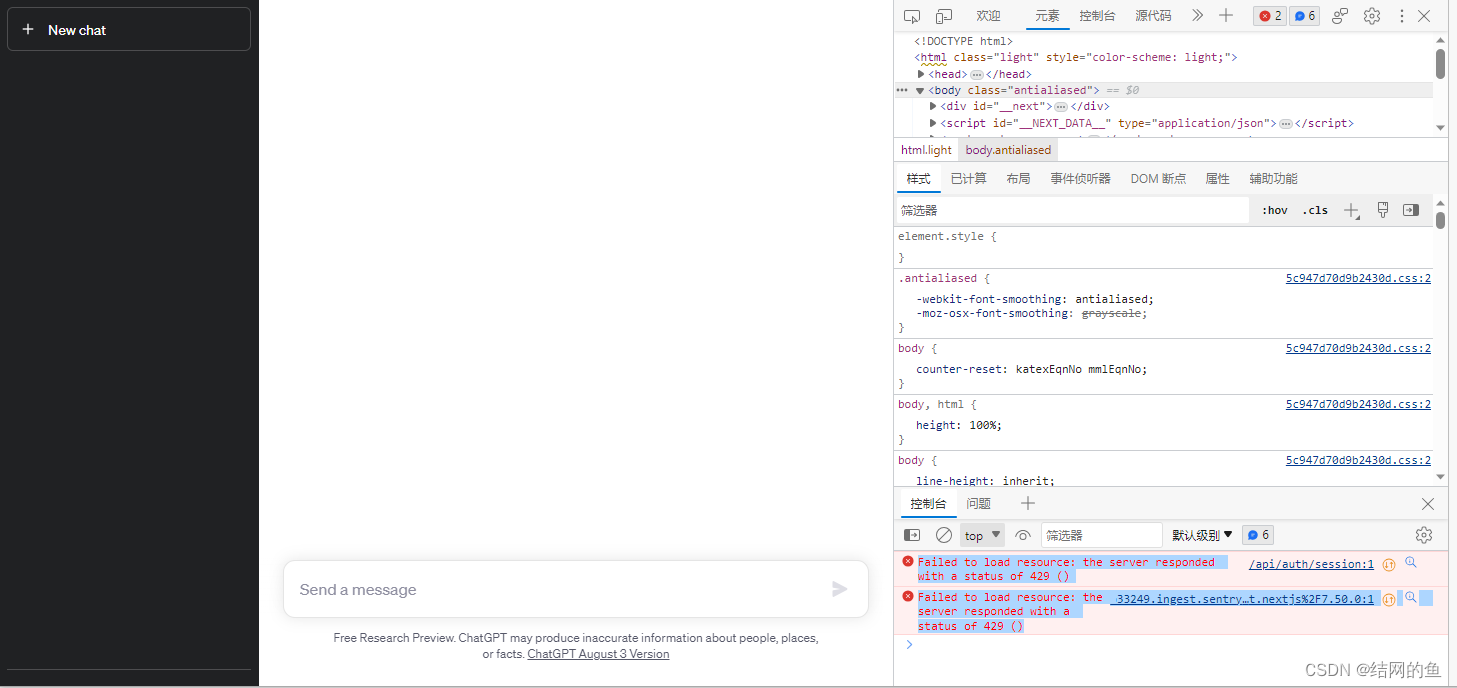The width and height of the screenshot is (1457, 688).
Task: Expand the head element node
Action: 921,74
